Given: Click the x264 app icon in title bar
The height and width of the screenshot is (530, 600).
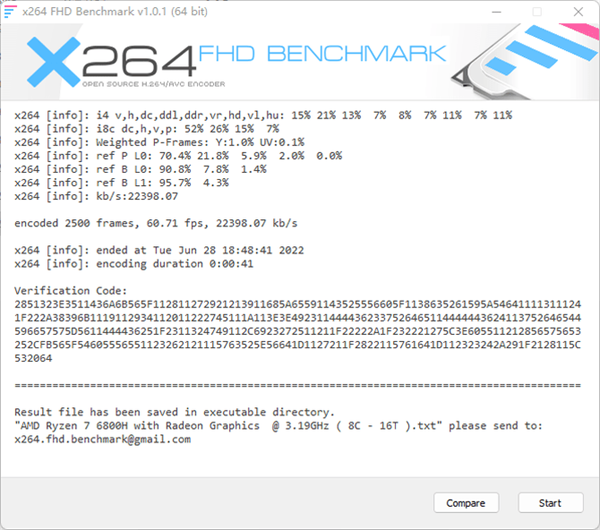Looking at the screenshot, I should (x=10, y=11).
